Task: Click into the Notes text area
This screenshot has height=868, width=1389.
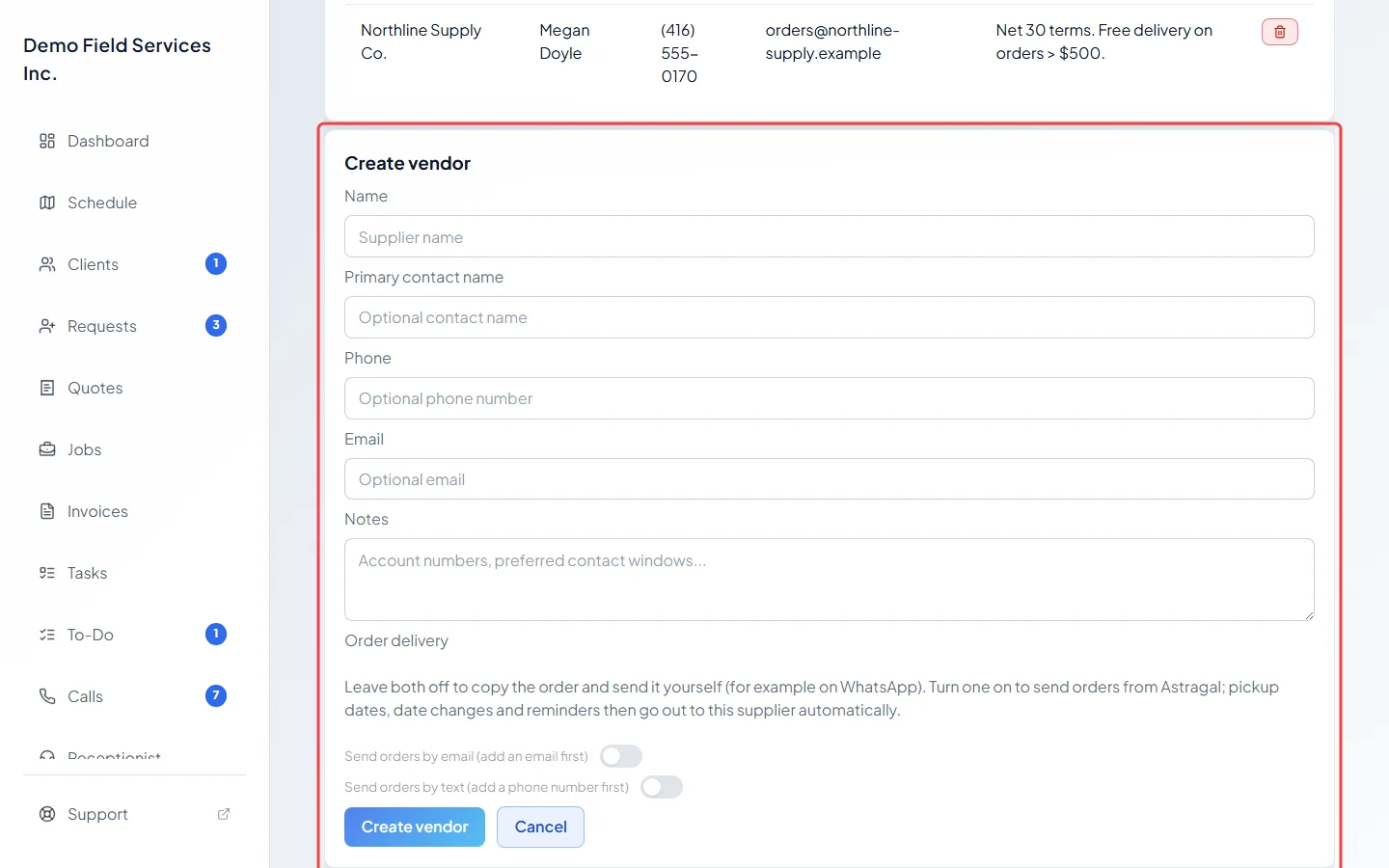Action: point(830,580)
